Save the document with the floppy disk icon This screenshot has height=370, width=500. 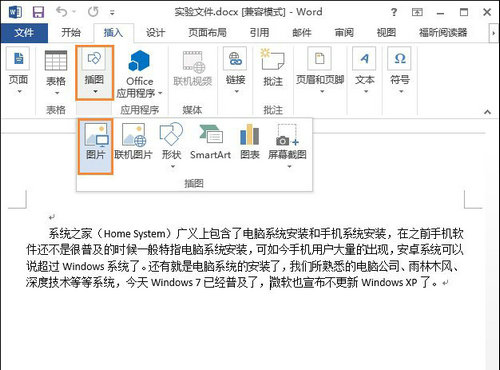[x=38, y=12]
